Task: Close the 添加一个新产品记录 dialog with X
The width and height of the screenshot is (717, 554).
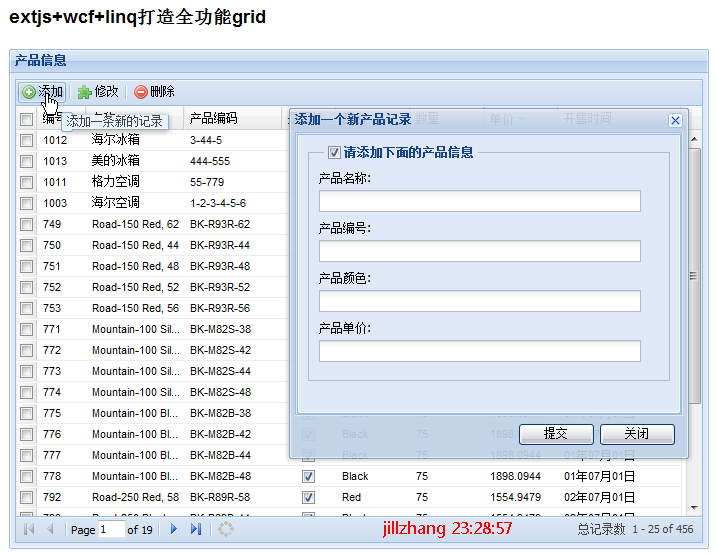Action: point(675,120)
